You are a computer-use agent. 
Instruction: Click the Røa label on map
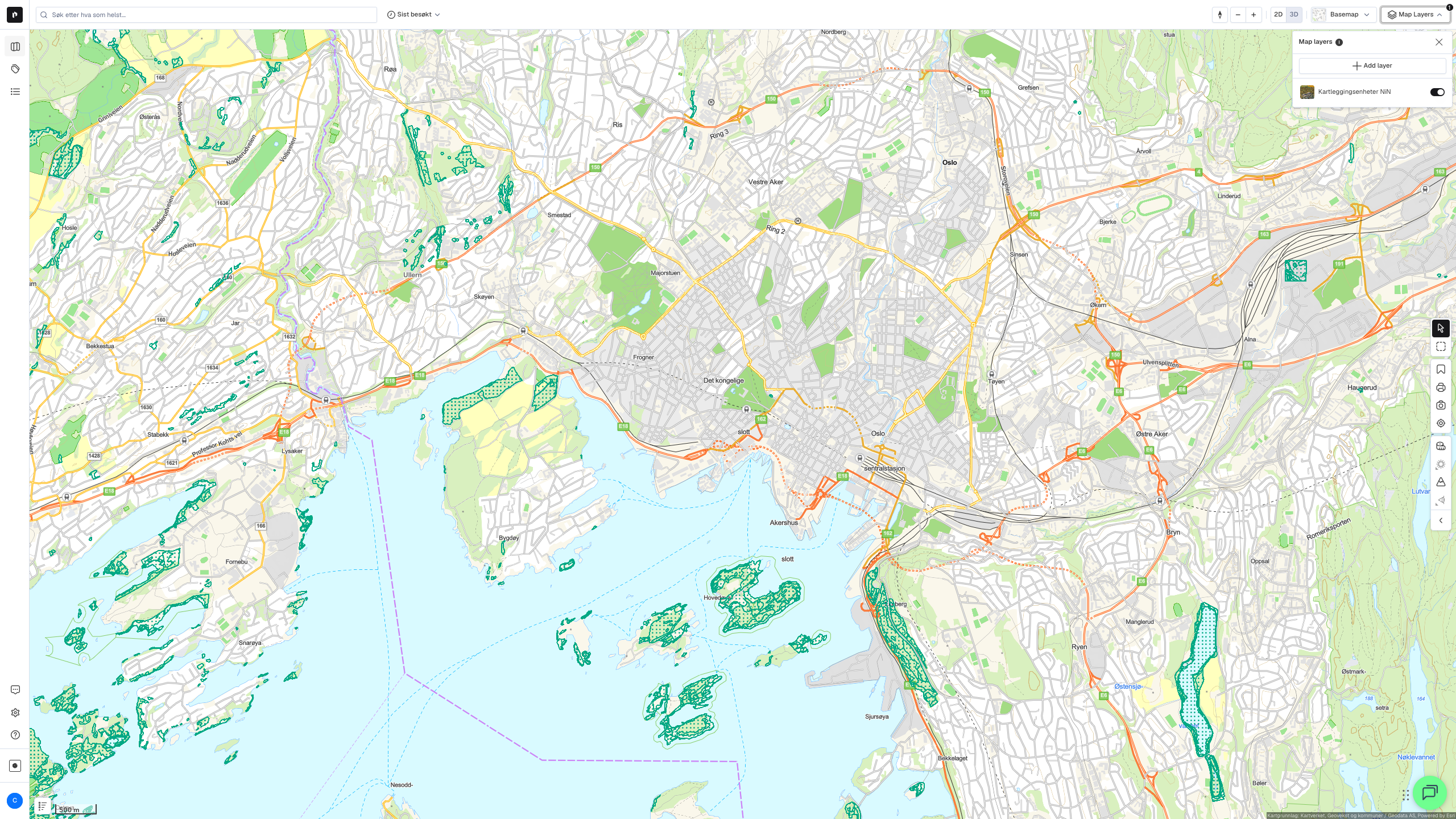click(x=390, y=69)
